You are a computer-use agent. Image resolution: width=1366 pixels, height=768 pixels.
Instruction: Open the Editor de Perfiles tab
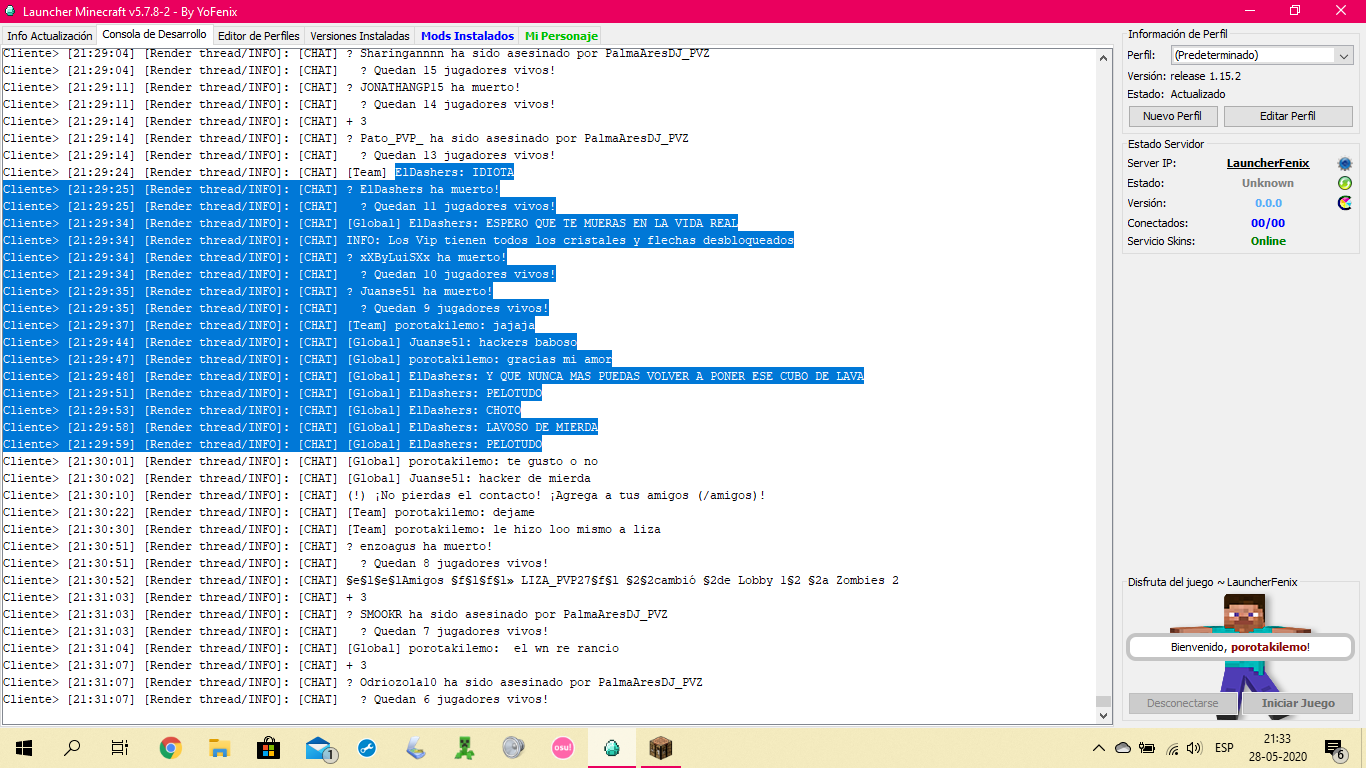coord(258,36)
